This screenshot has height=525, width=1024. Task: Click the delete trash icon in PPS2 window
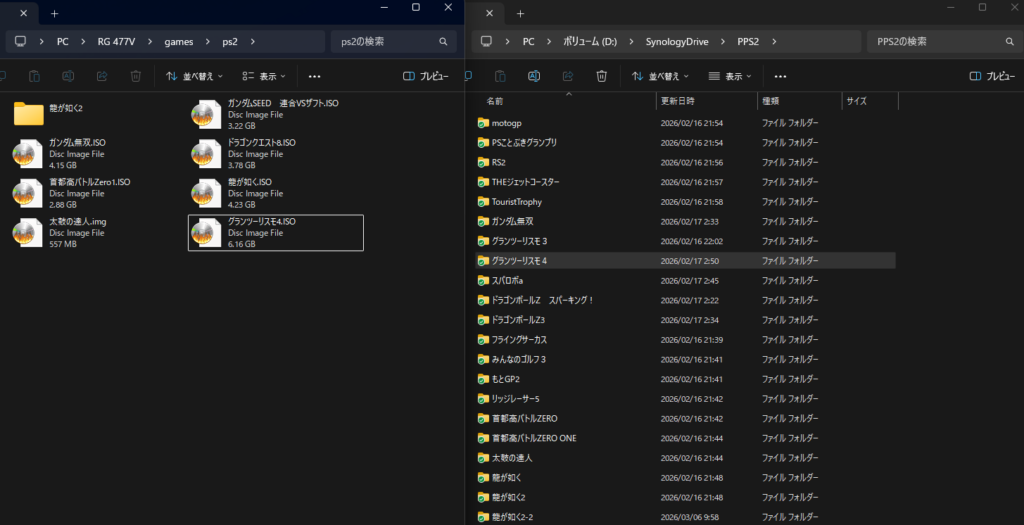coord(601,76)
